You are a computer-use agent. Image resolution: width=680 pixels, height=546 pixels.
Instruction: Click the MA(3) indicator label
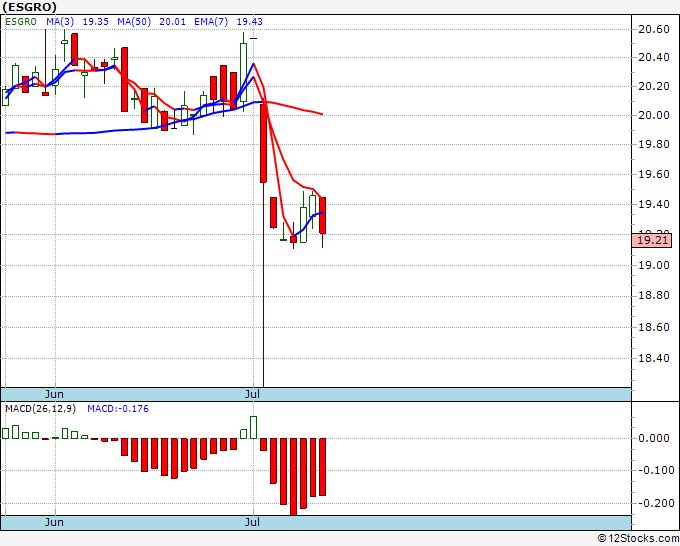(x=60, y=22)
